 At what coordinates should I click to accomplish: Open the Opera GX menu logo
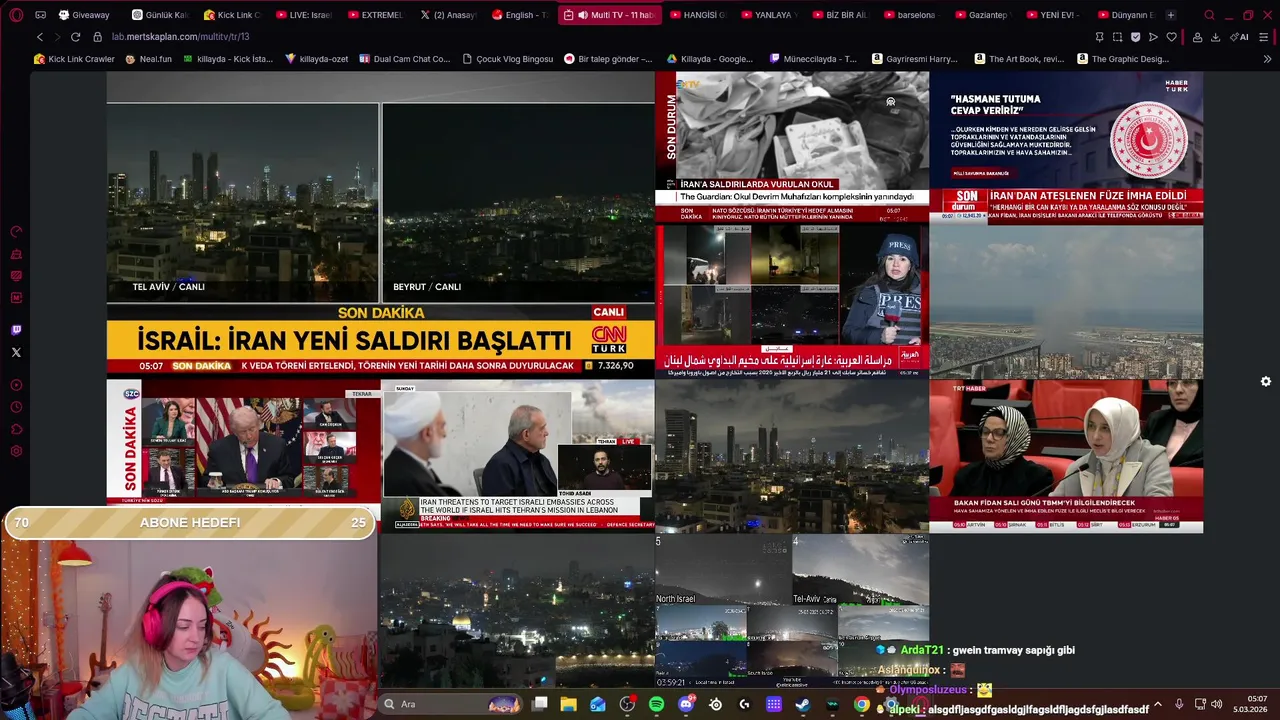(16, 15)
